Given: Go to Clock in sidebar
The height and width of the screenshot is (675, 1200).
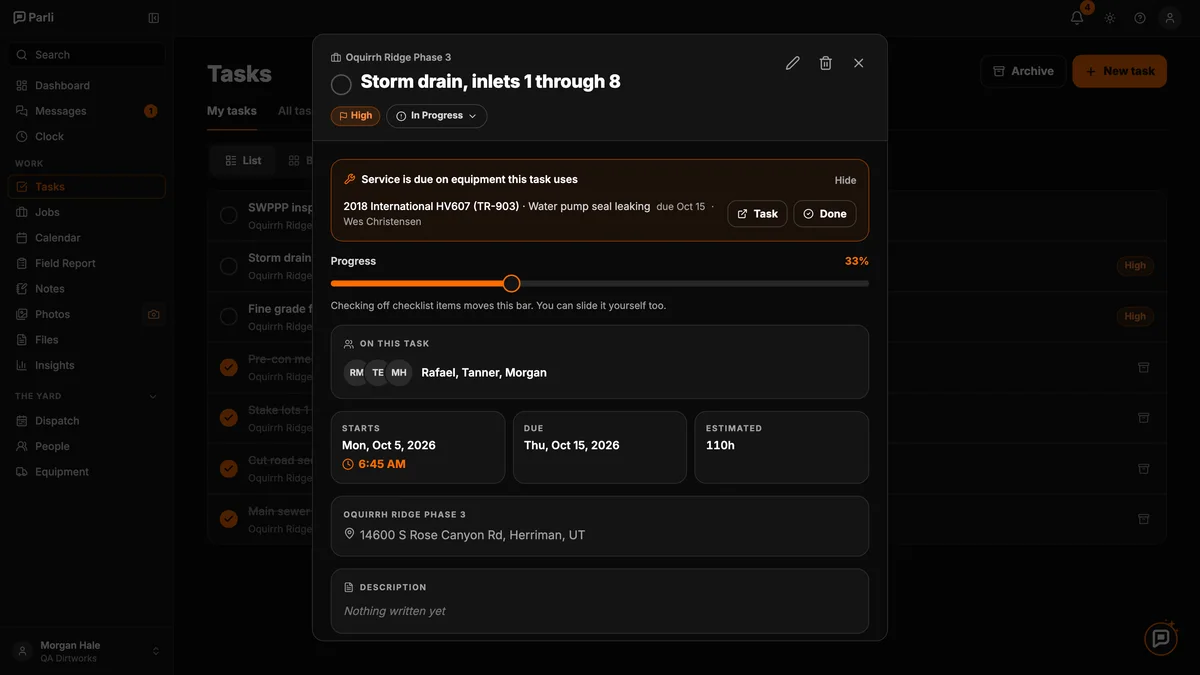Looking at the screenshot, I should [x=87, y=136].
